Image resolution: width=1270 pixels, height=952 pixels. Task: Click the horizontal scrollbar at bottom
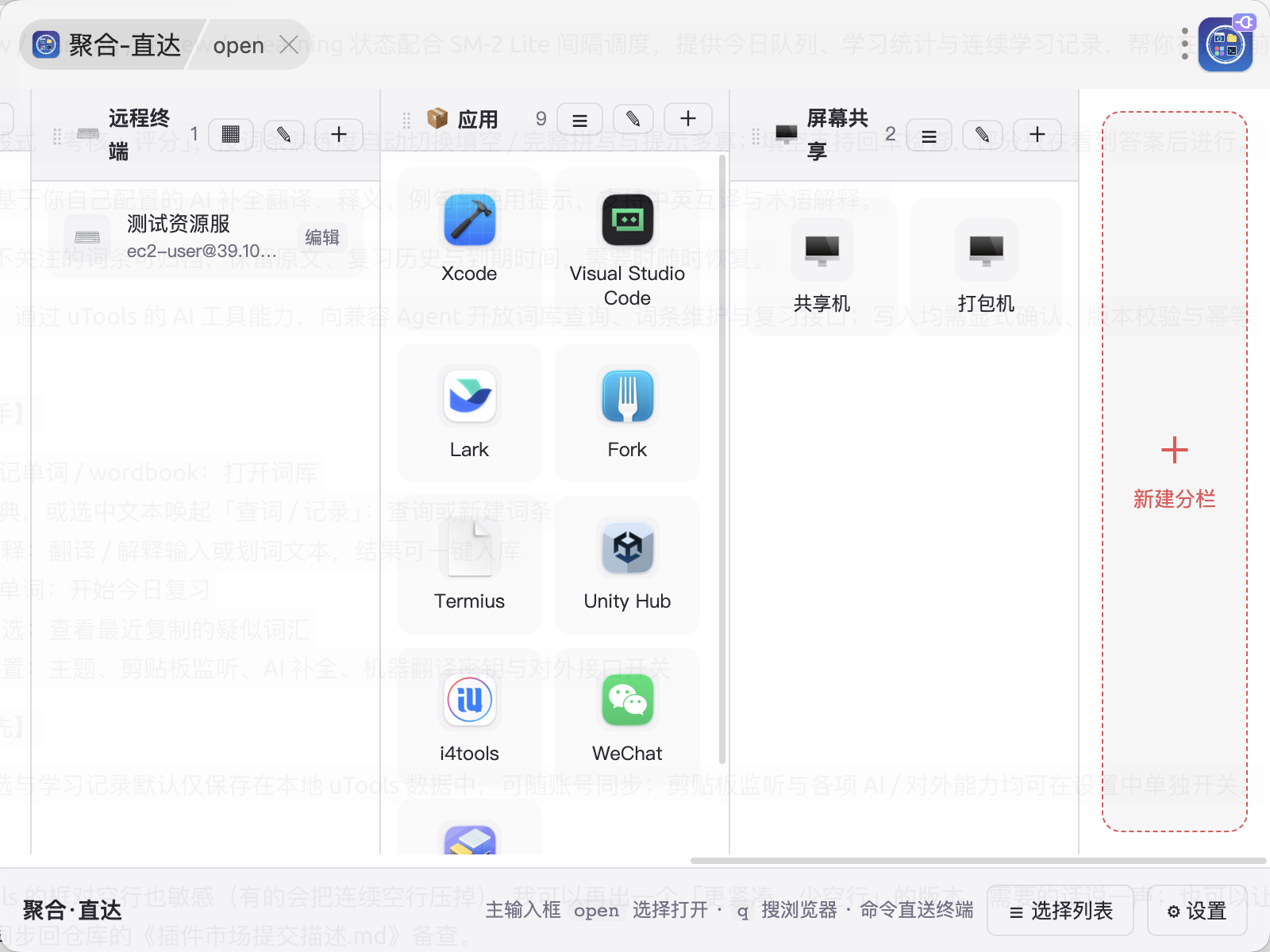pyautogui.click(x=978, y=861)
